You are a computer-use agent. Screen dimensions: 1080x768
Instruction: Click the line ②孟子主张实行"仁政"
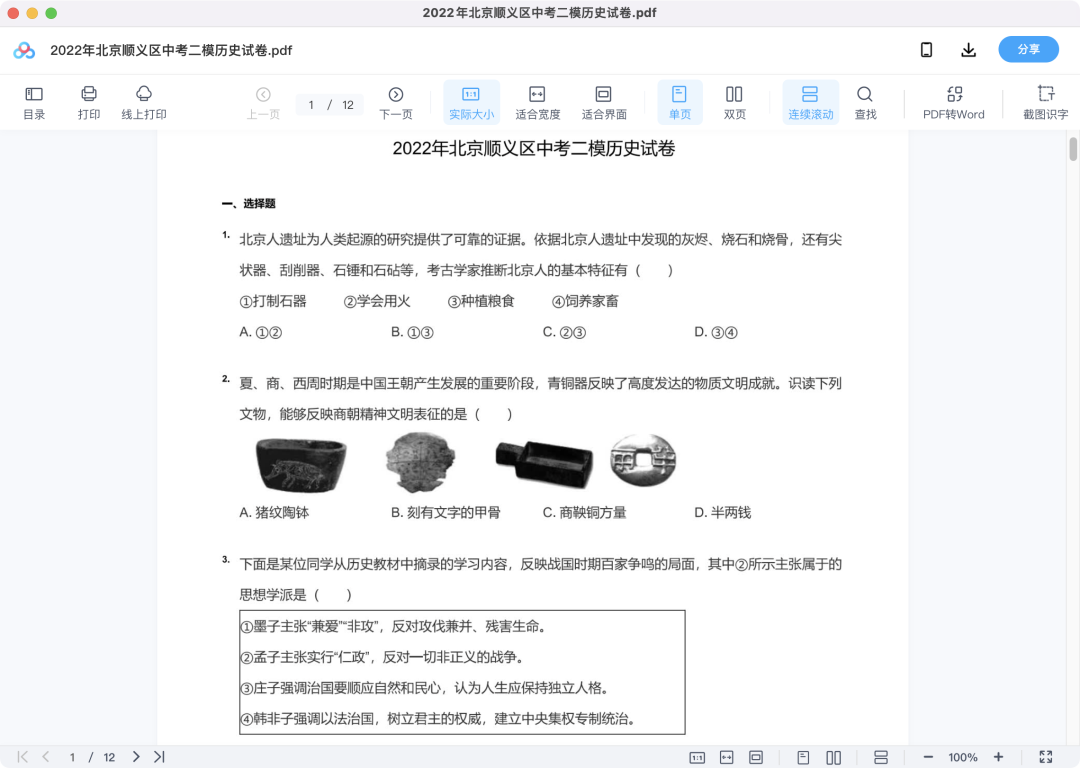[382, 657]
